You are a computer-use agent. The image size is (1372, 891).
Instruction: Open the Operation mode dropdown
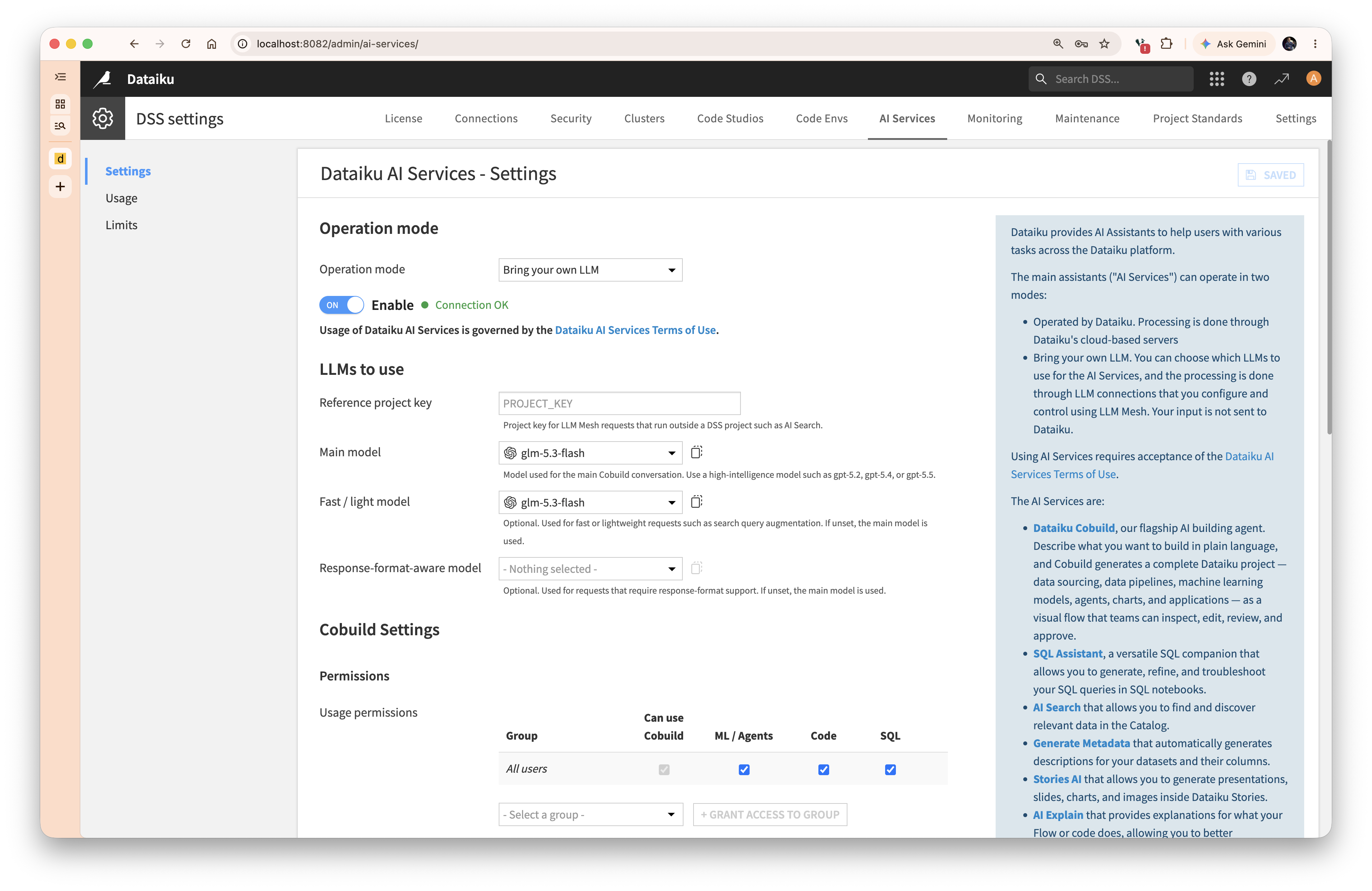click(590, 270)
